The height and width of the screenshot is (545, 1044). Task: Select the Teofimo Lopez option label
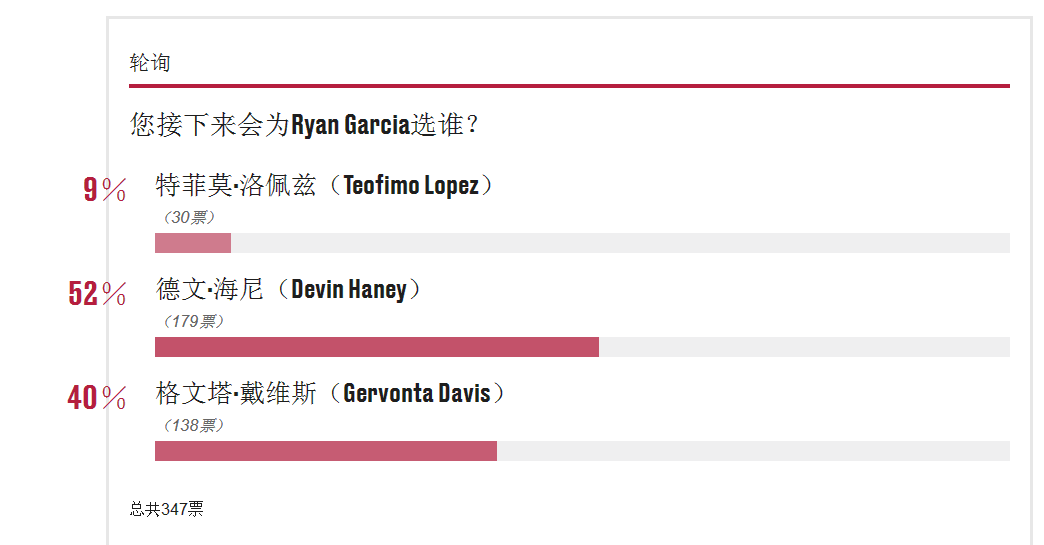tap(325, 185)
